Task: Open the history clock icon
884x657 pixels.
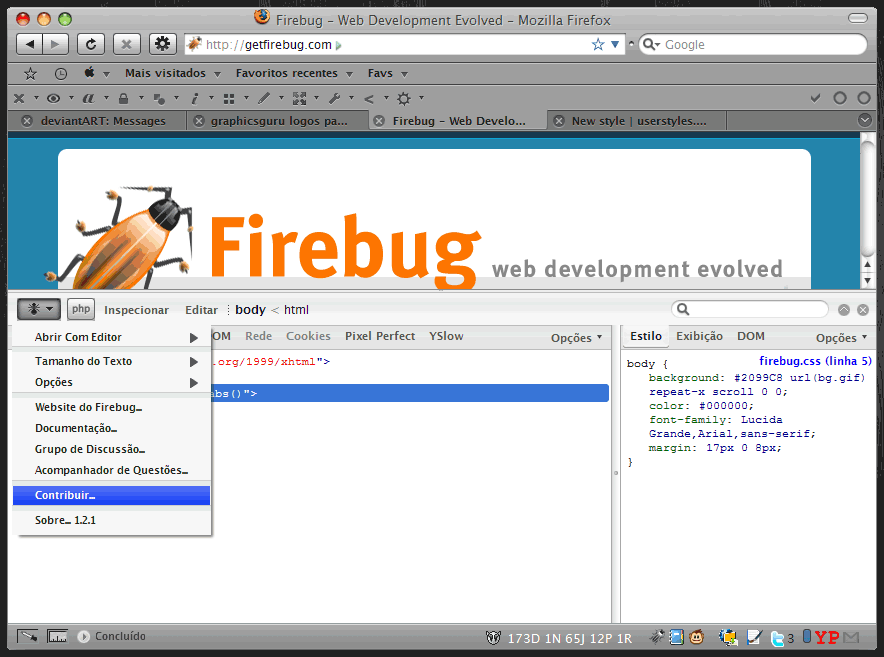Action: pyautogui.click(x=61, y=73)
